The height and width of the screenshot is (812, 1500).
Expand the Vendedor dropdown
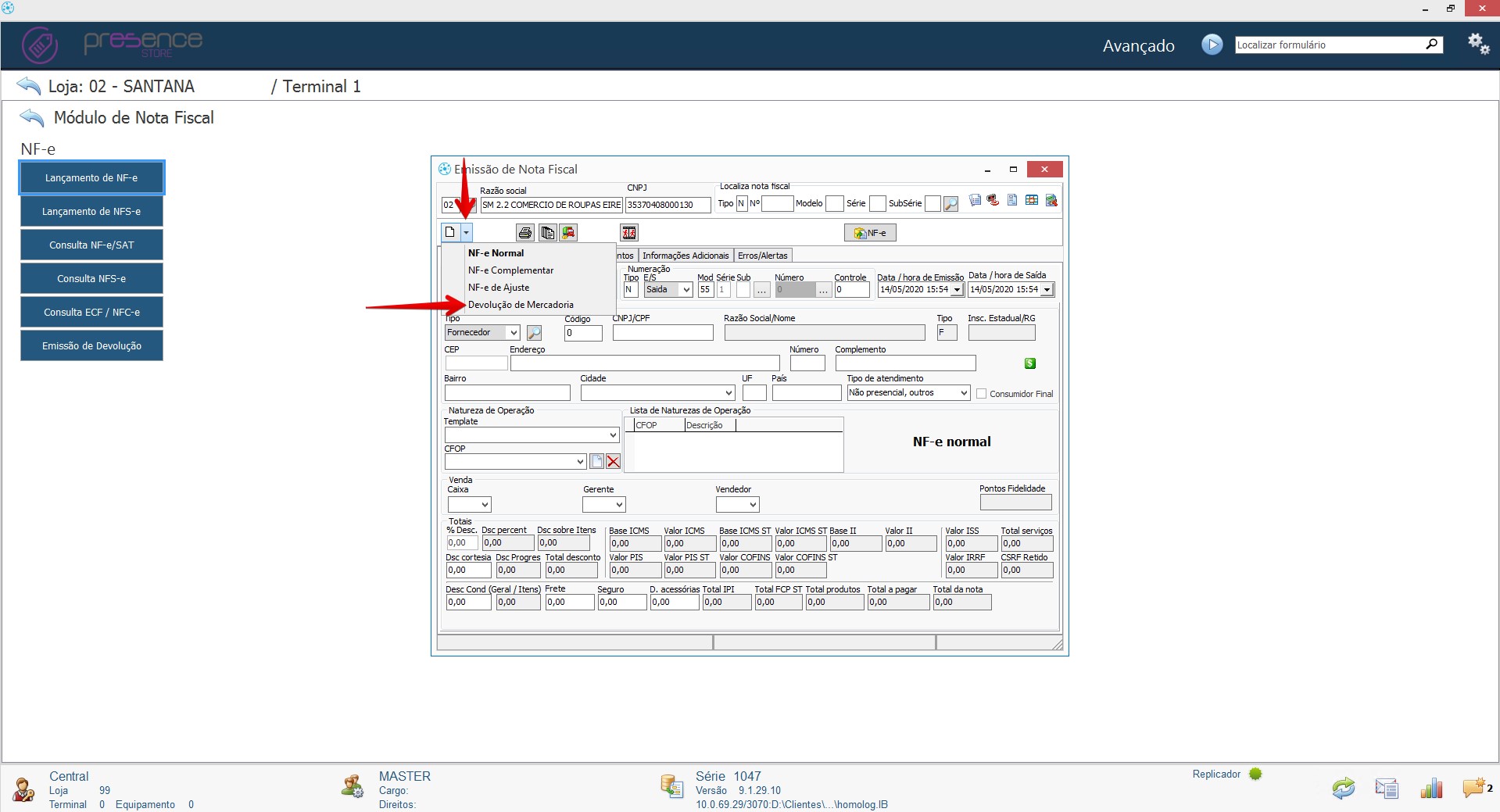pyautogui.click(x=753, y=505)
